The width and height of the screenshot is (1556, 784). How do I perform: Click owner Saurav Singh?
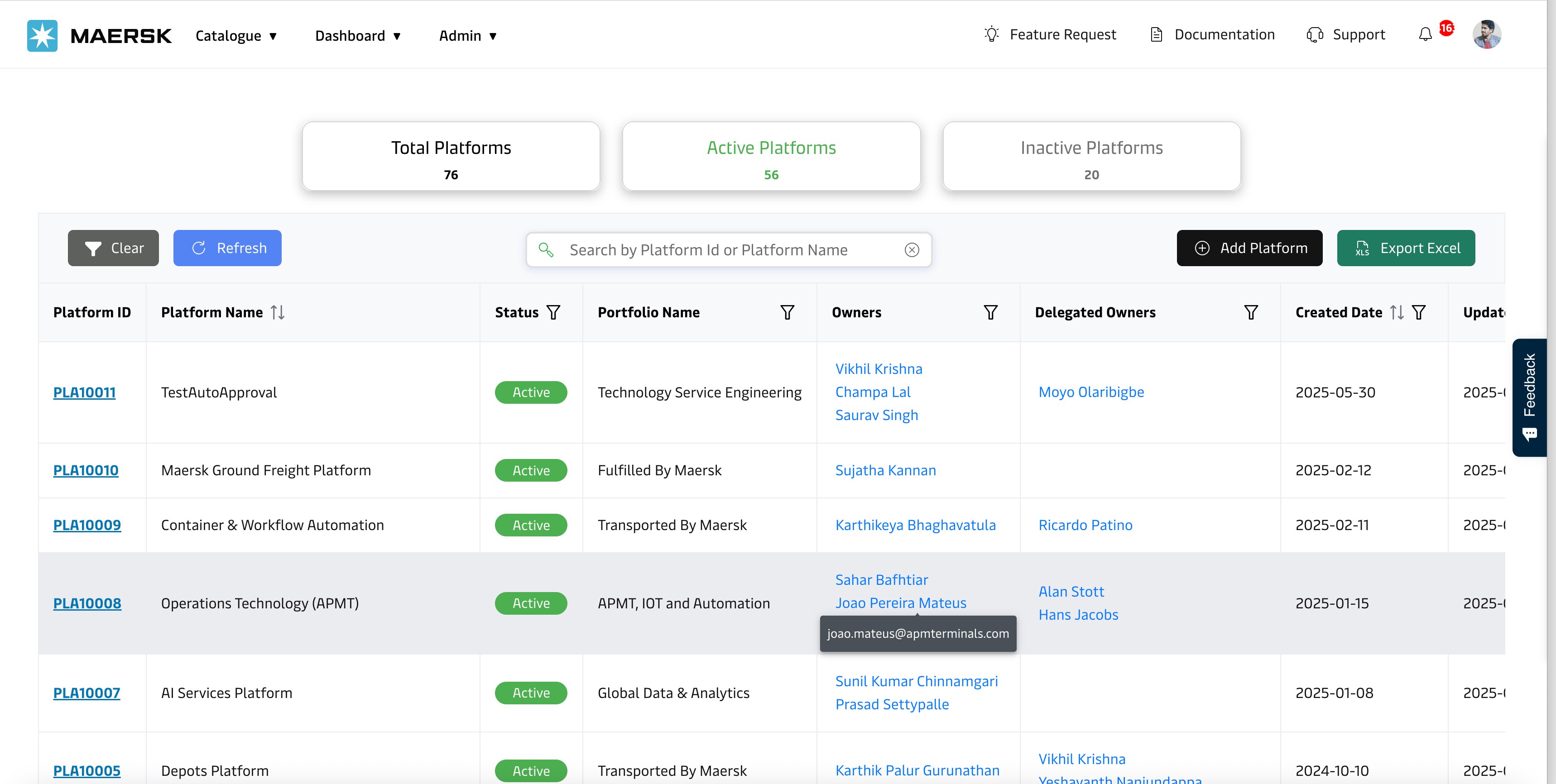(876, 416)
